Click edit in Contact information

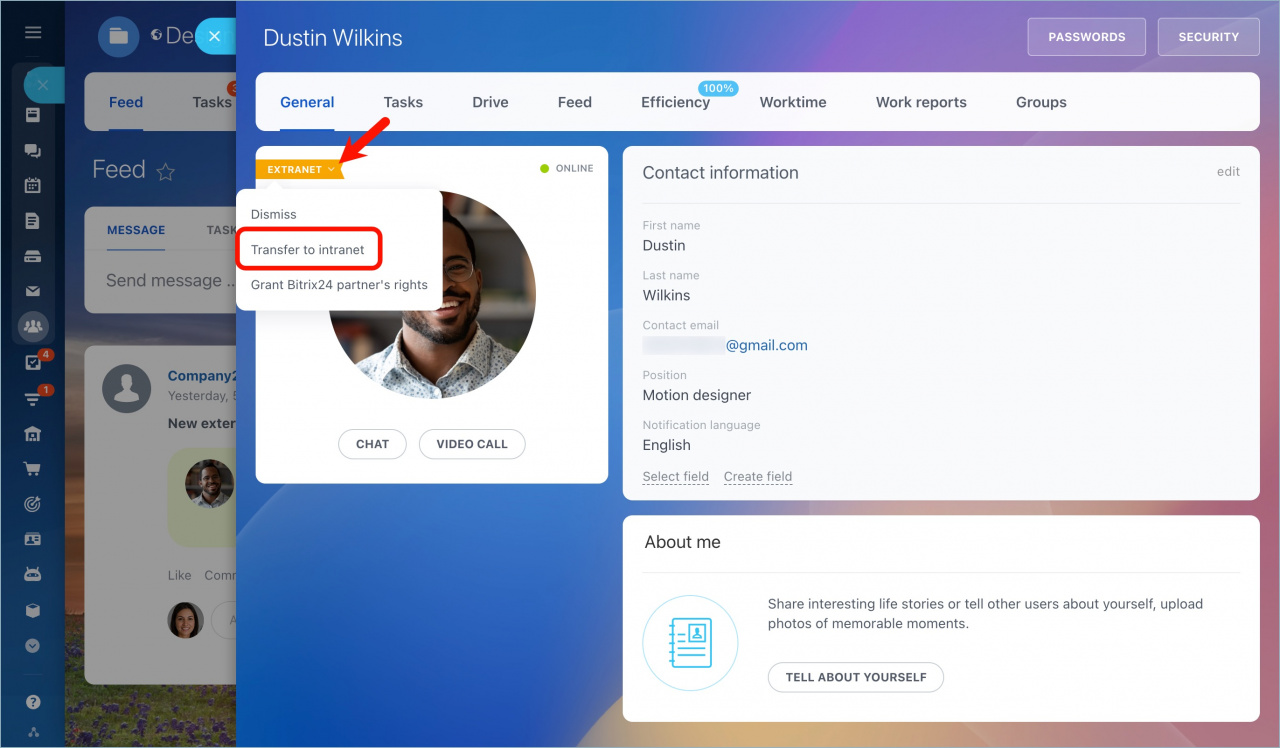pyautogui.click(x=1228, y=172)
